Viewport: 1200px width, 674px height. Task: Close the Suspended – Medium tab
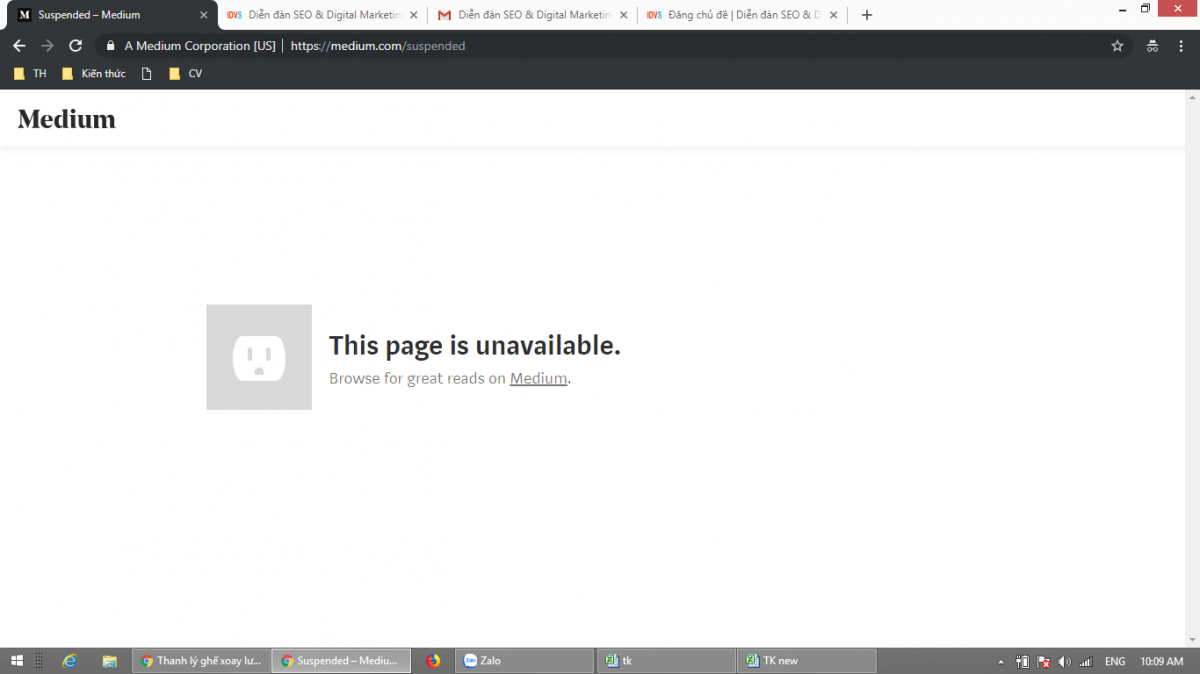click(x=204, y=15)
